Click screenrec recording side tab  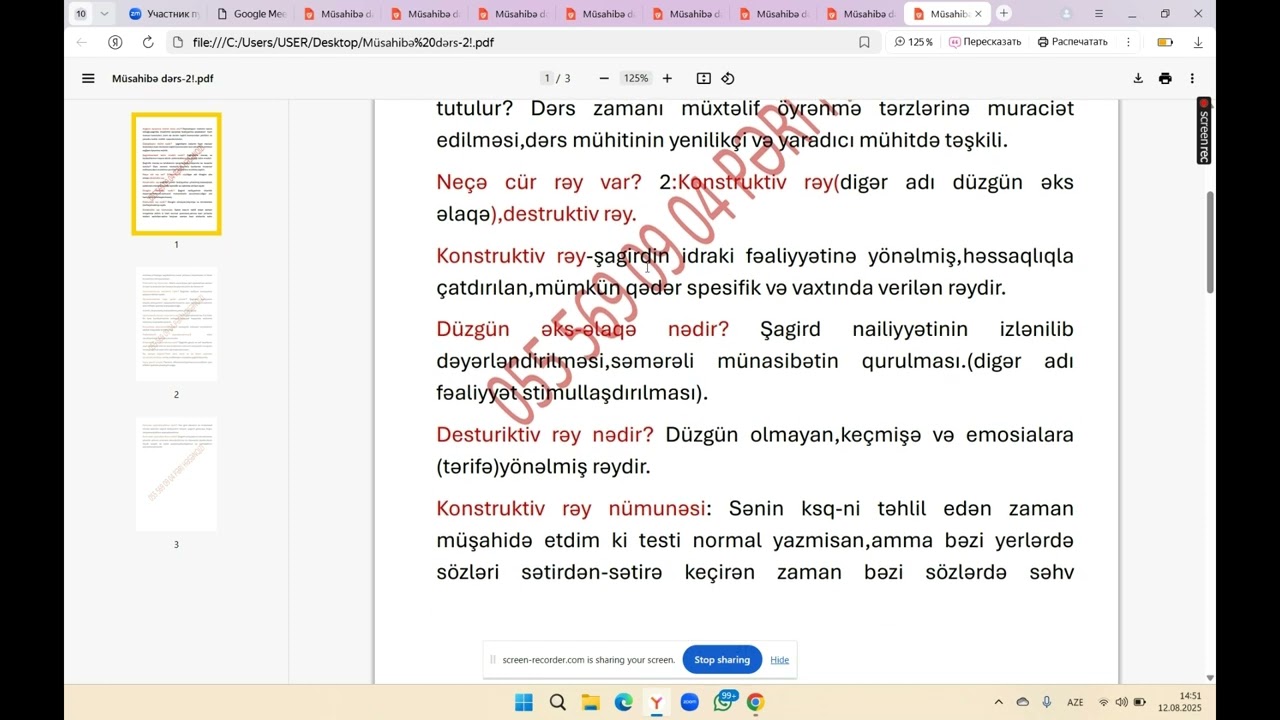point(1204,130)
